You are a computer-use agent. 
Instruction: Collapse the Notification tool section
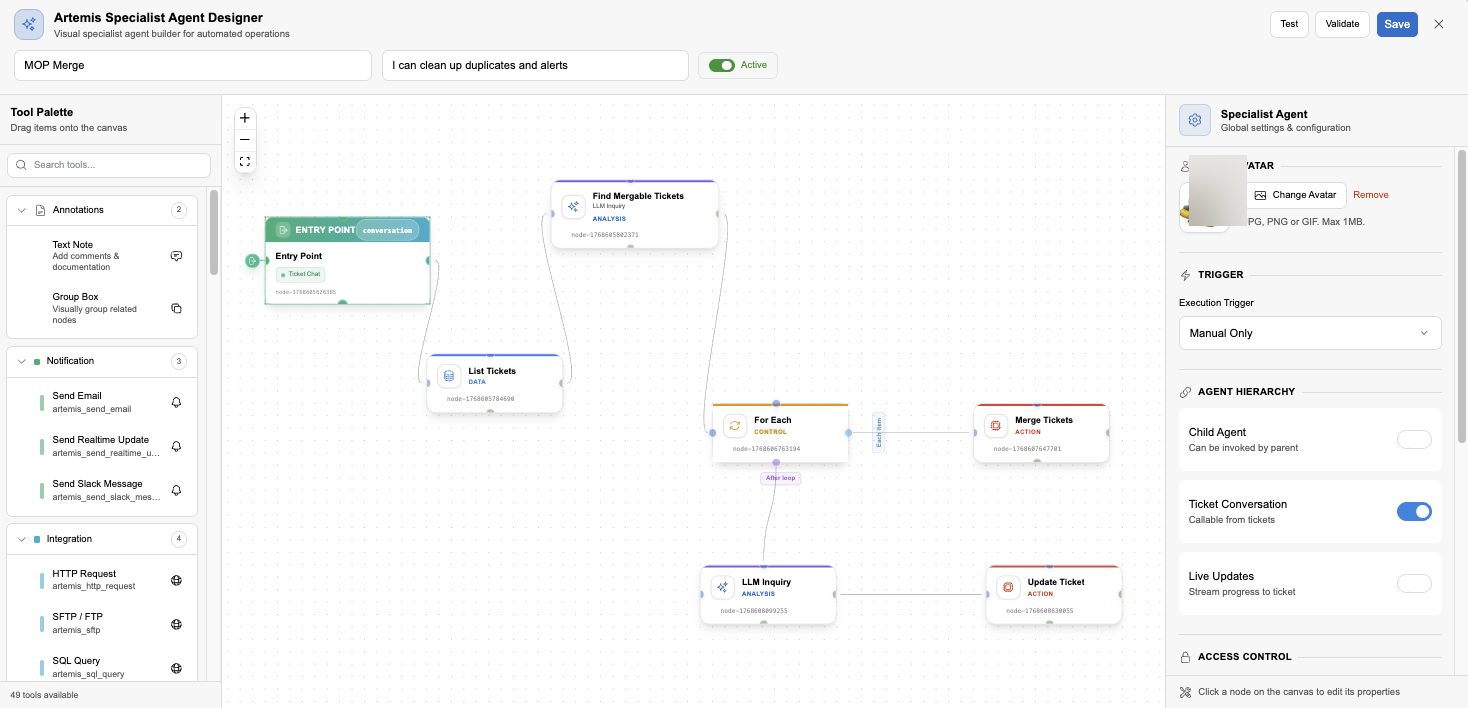[22, 361]
